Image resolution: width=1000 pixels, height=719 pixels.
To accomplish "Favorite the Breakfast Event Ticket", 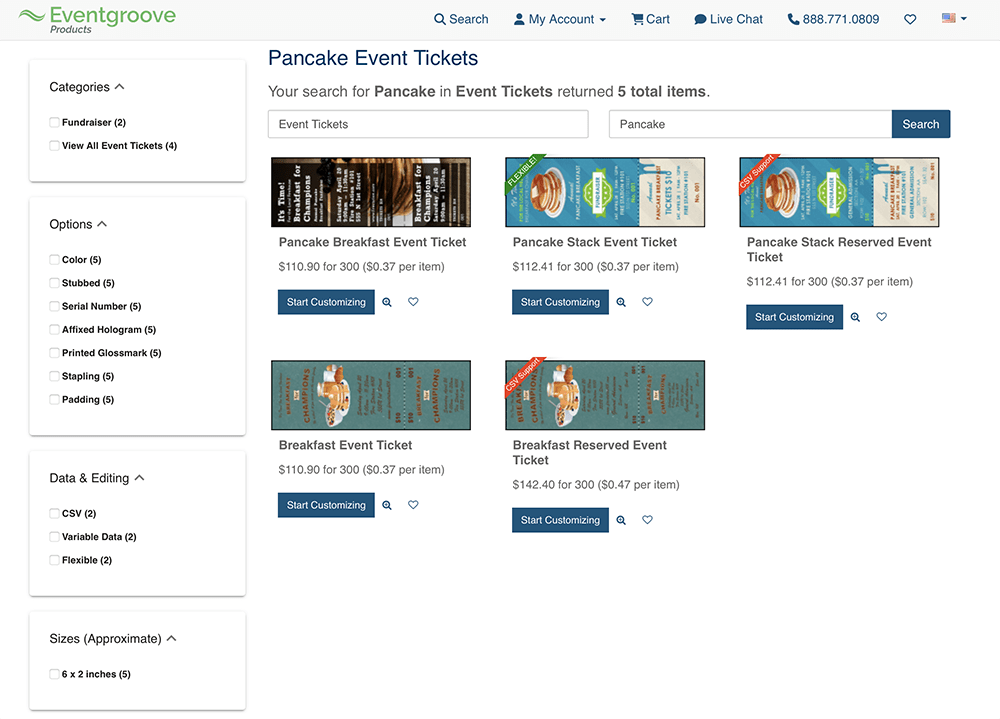I will (413, 505).
